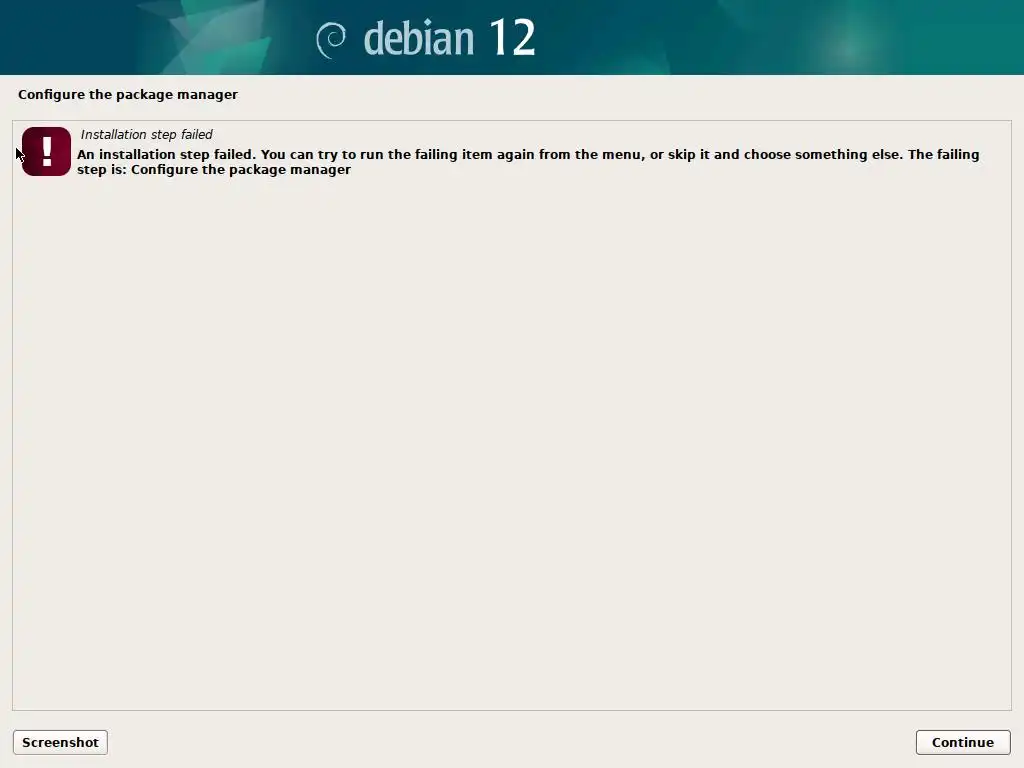
Task: Select the "Configure the package manager" page heading
Action: [x=128, y=95]
